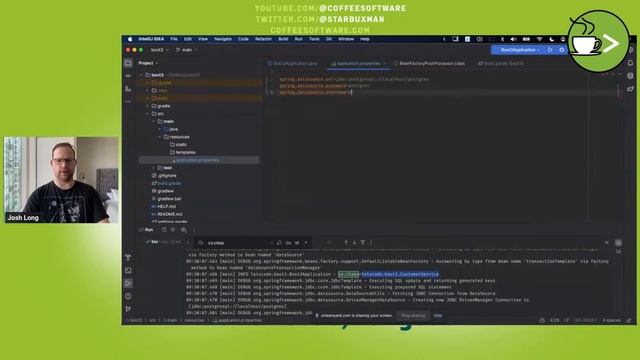This screenshot has height=360, width=640.
Task: Select application.properties in project tree
Action: point(198,160)
